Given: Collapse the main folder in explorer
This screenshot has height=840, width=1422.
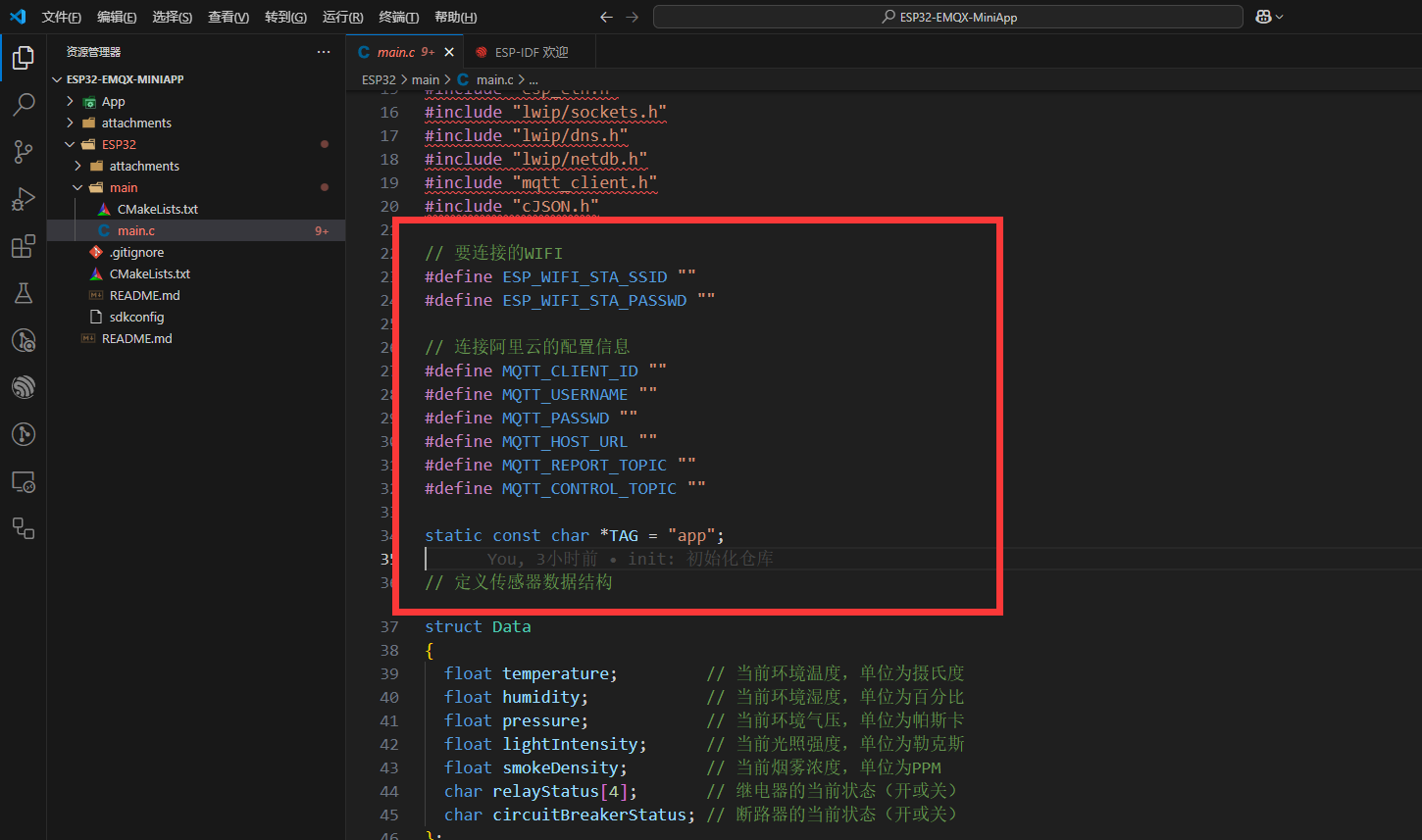Looking at the screenshot, I should tap(124, 188).
